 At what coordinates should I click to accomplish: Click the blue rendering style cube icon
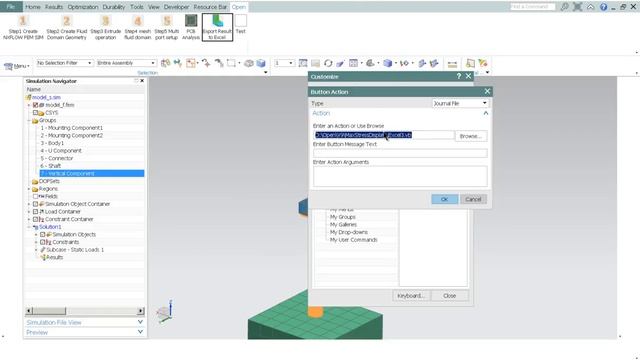pos(387,63)
